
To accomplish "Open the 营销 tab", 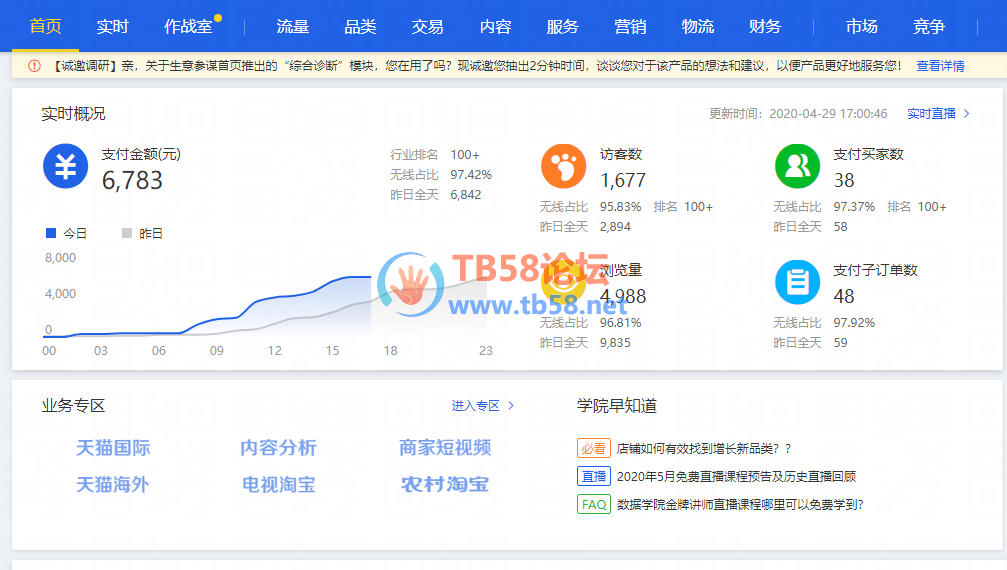I will 630,26.
